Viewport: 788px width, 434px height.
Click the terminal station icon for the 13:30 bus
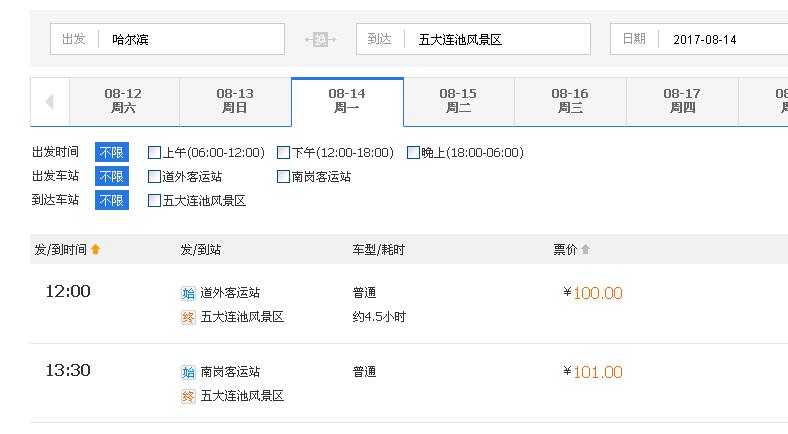(x=188, y=396)
